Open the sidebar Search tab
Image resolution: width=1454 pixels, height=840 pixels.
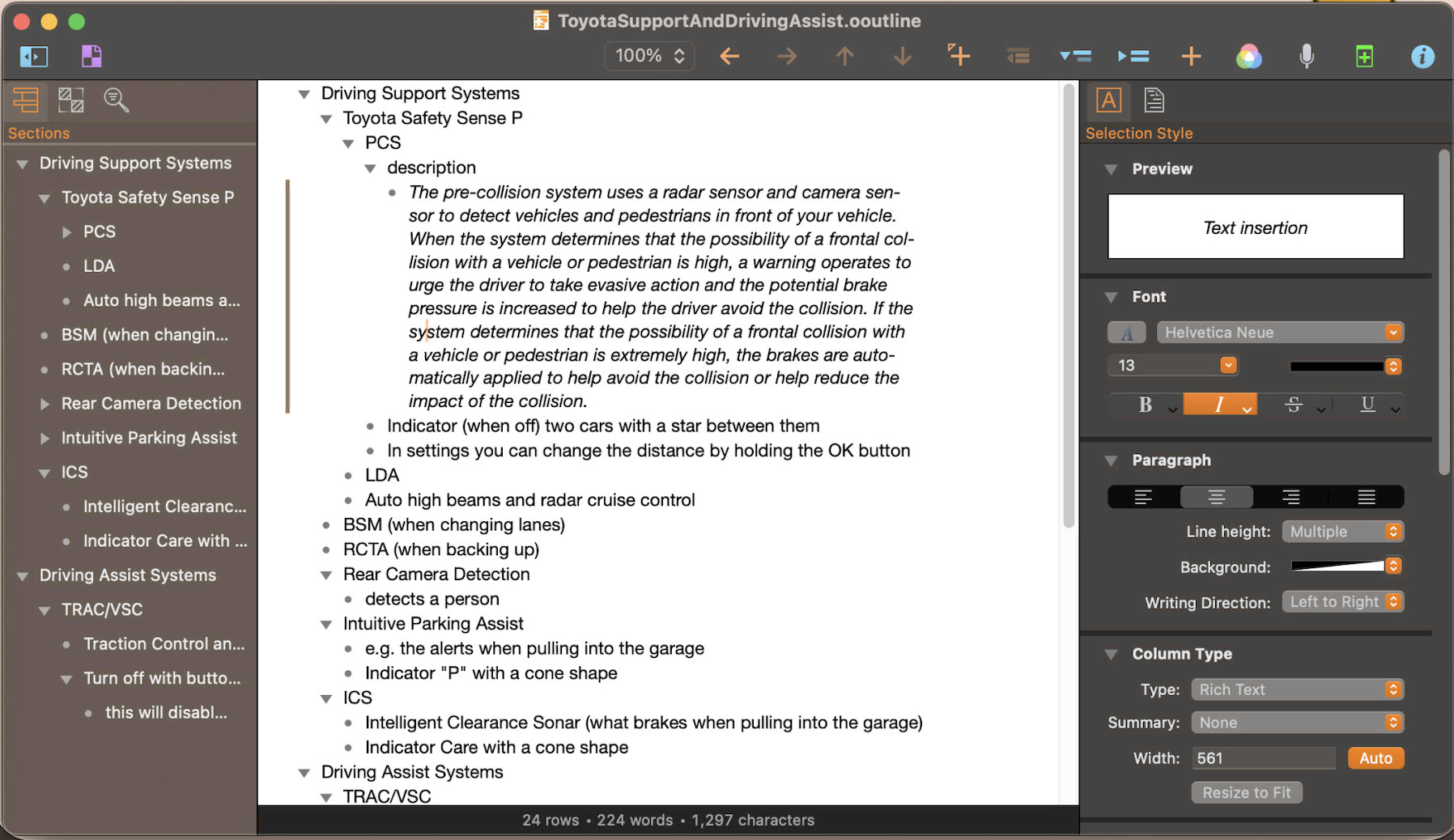click(117, 100)
